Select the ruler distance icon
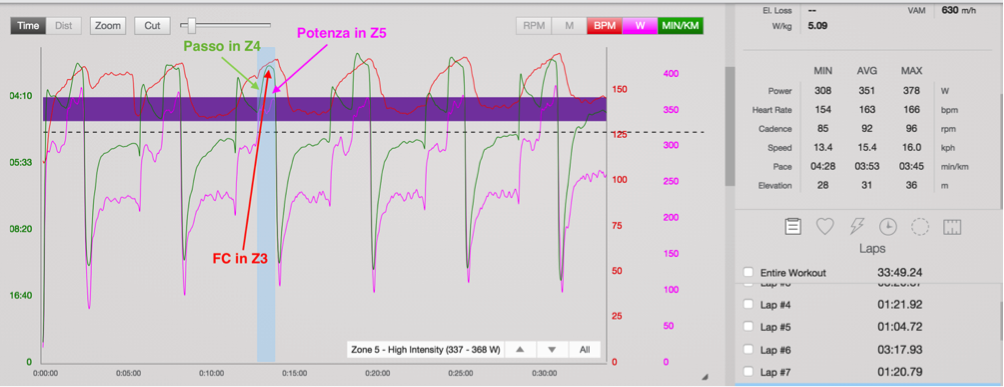Viewport: 1004px width, 387px height. click(x=953, y=227)
